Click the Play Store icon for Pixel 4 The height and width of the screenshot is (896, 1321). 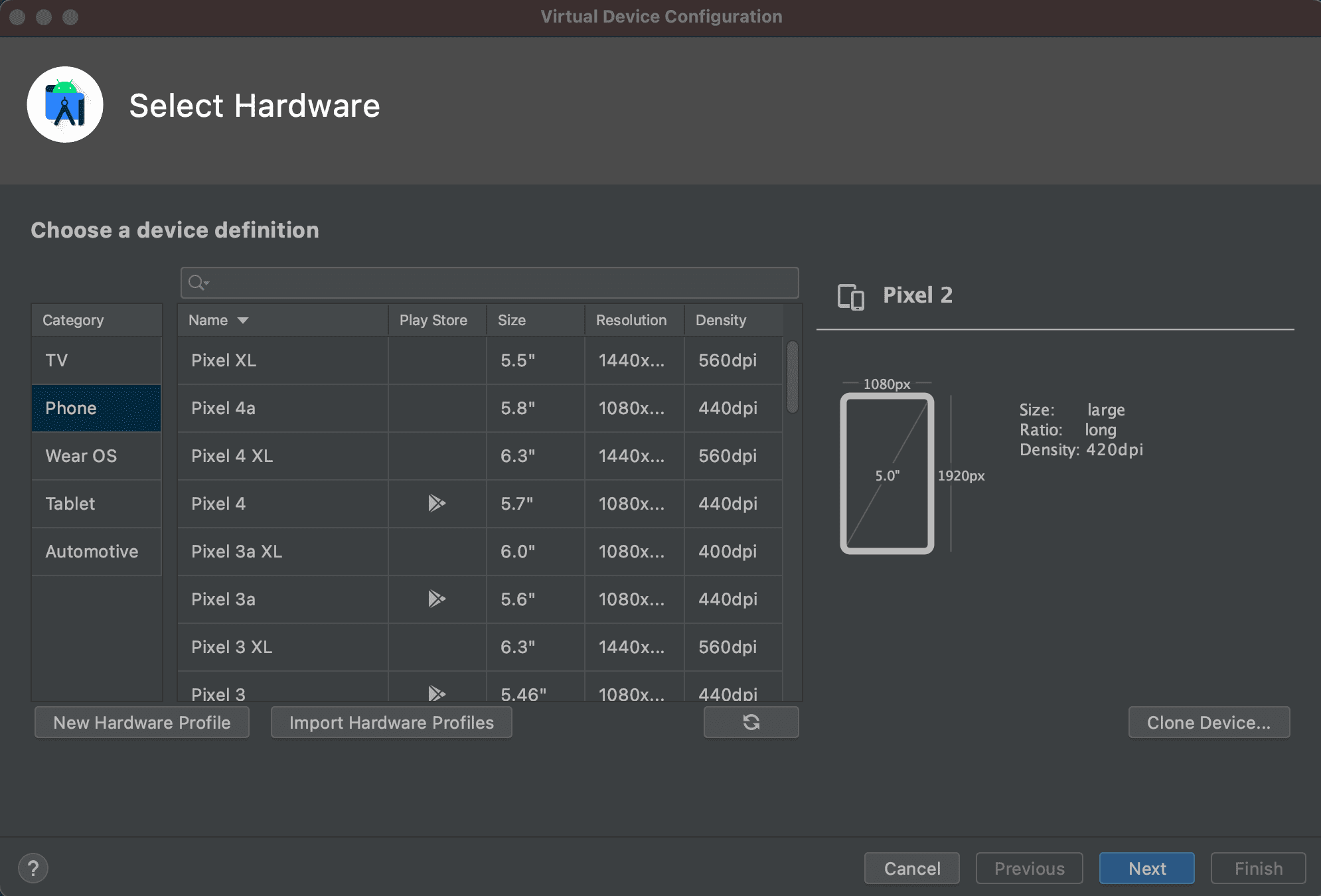pos(436,504)
